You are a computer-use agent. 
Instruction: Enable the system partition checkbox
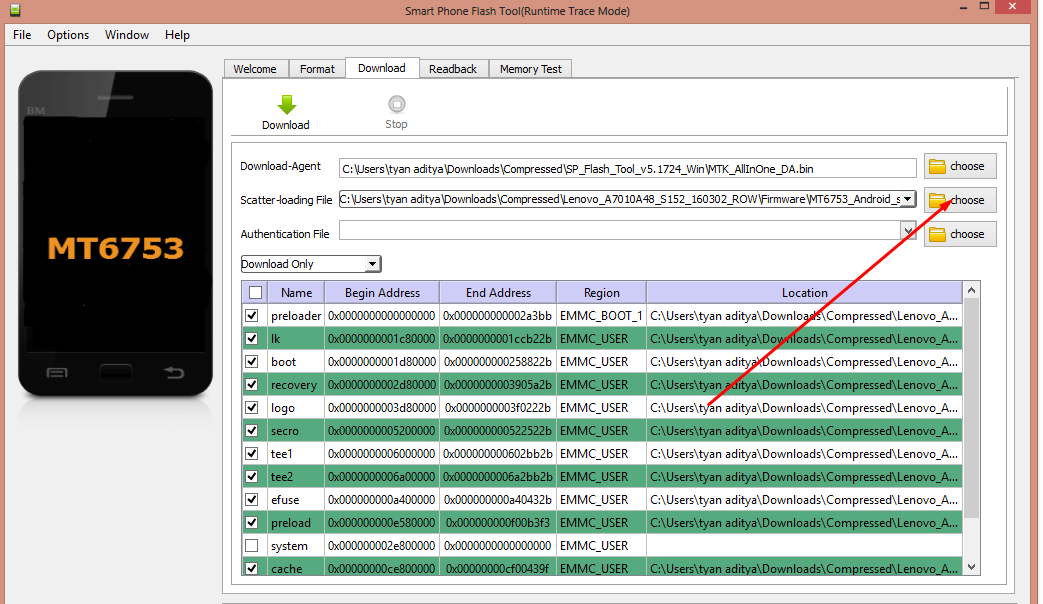252,546
